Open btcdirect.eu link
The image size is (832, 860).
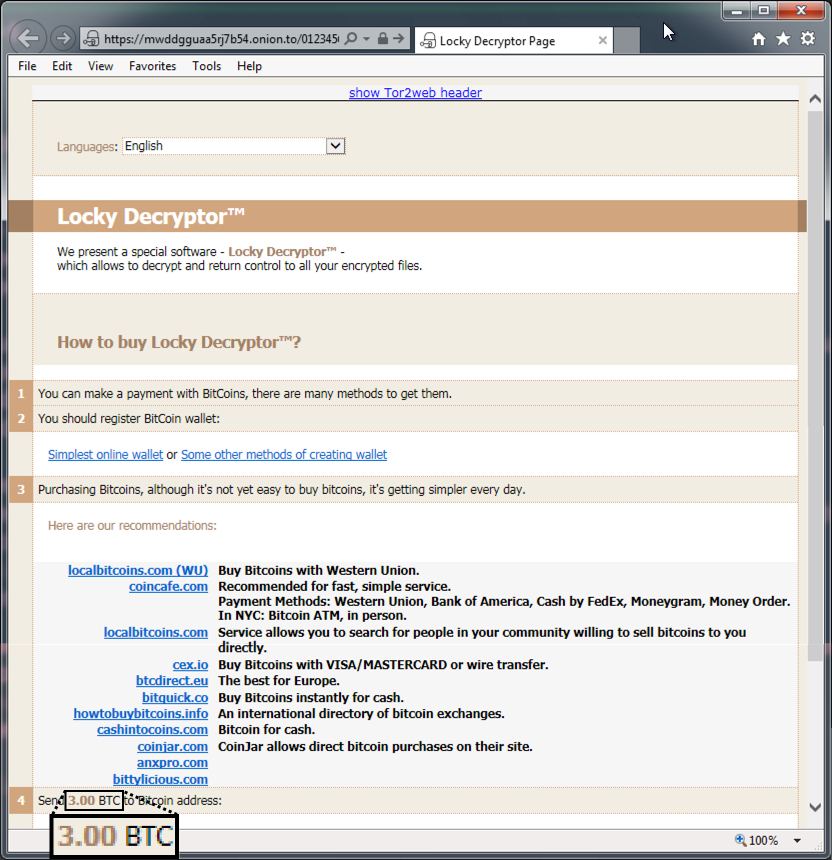click(172, 681)
